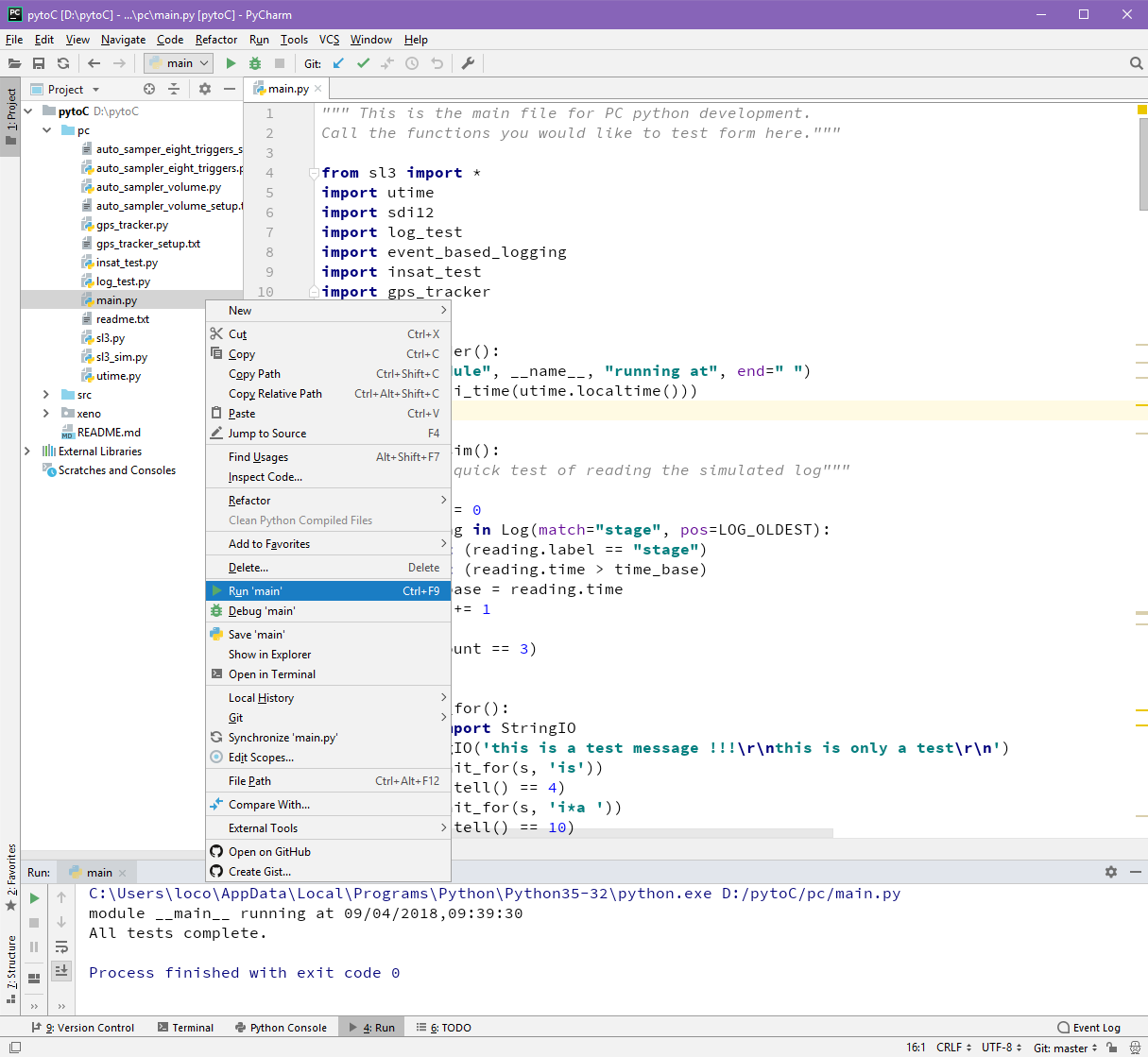Toggle scroll to end in Run console
1148x1057 pixels.
pyautogui.click(x=61, y=970)
